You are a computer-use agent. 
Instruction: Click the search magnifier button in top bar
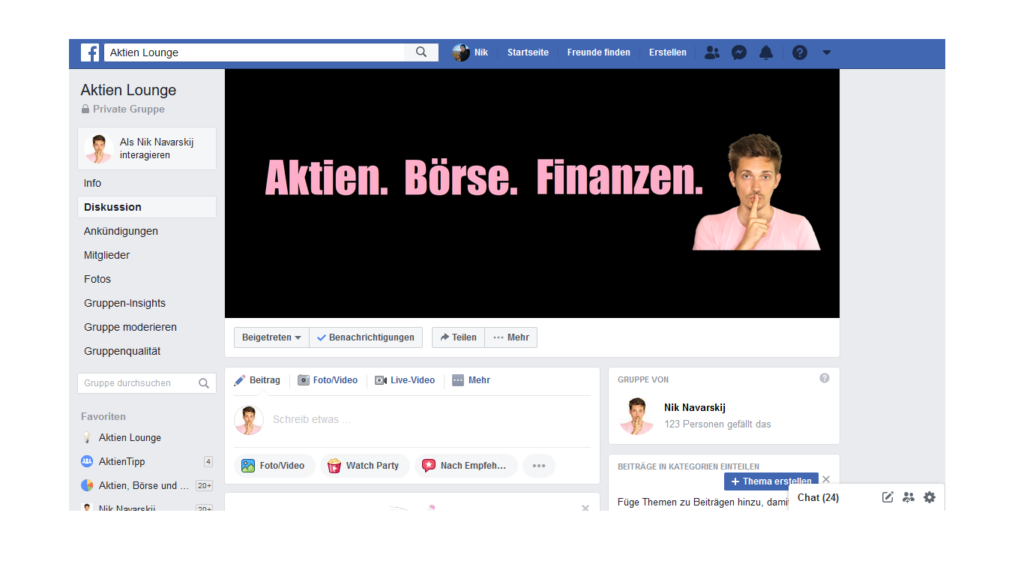tap(421, 52)
